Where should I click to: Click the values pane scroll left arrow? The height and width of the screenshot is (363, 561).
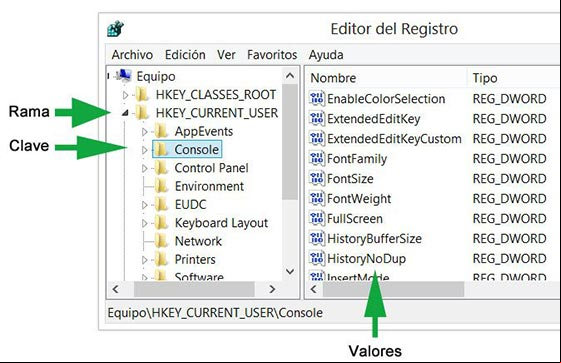click(x=314, y=289)
